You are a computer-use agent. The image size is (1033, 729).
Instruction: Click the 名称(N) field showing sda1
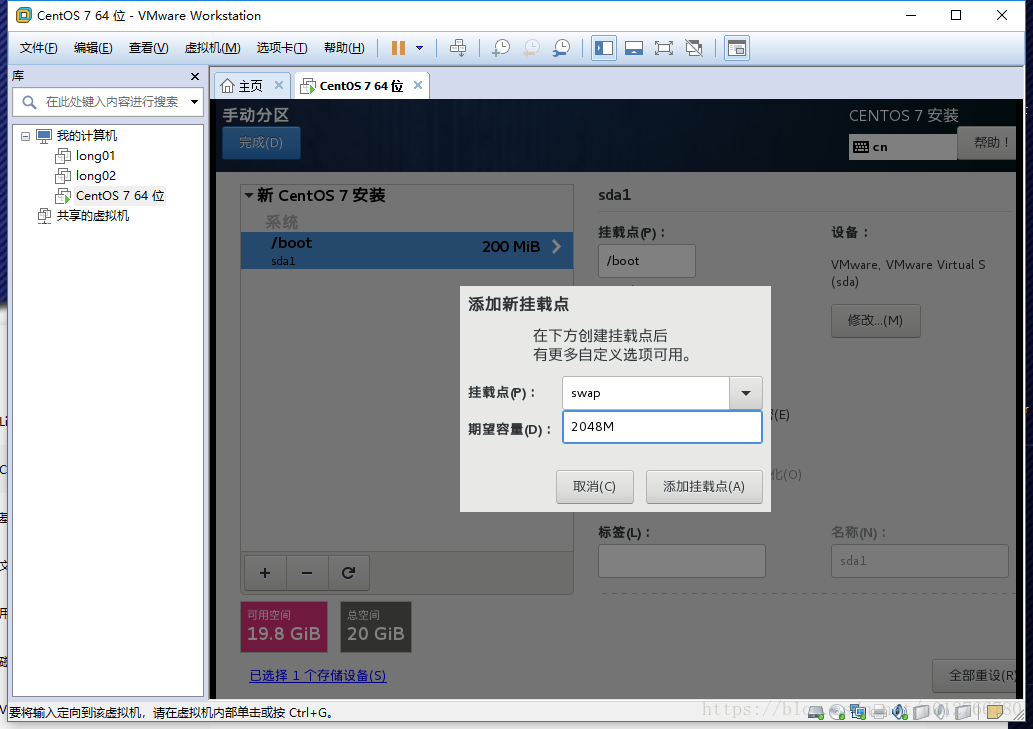[x=920, y=561]
